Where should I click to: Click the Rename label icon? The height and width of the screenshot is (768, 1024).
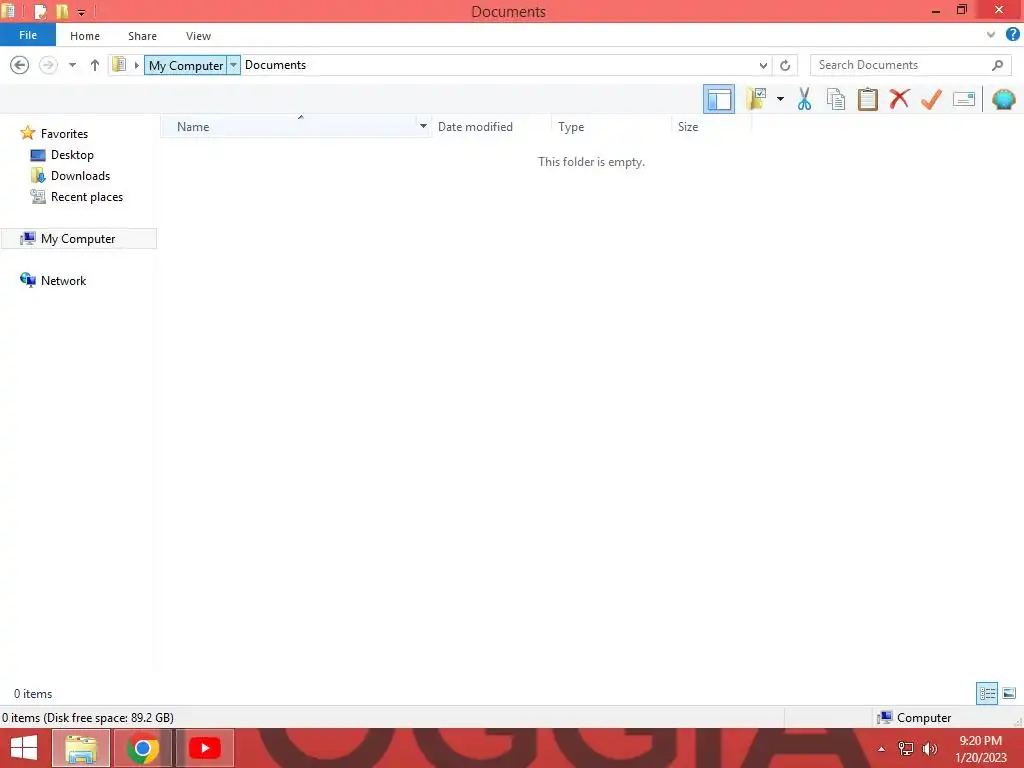click(963, 99)
